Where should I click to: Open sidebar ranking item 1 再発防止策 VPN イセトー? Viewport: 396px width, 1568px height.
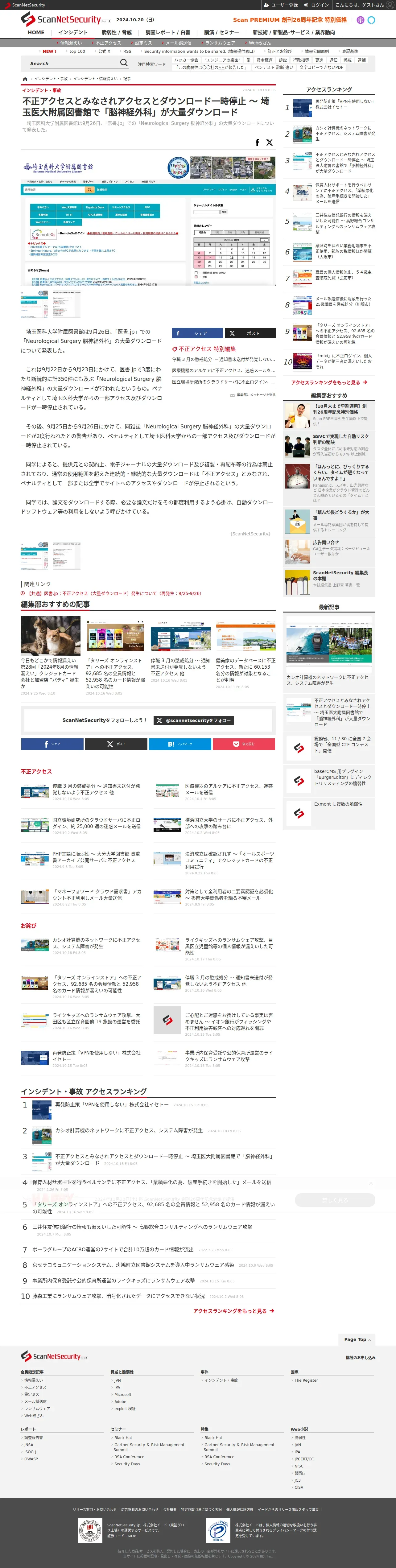tap(329, 107)
